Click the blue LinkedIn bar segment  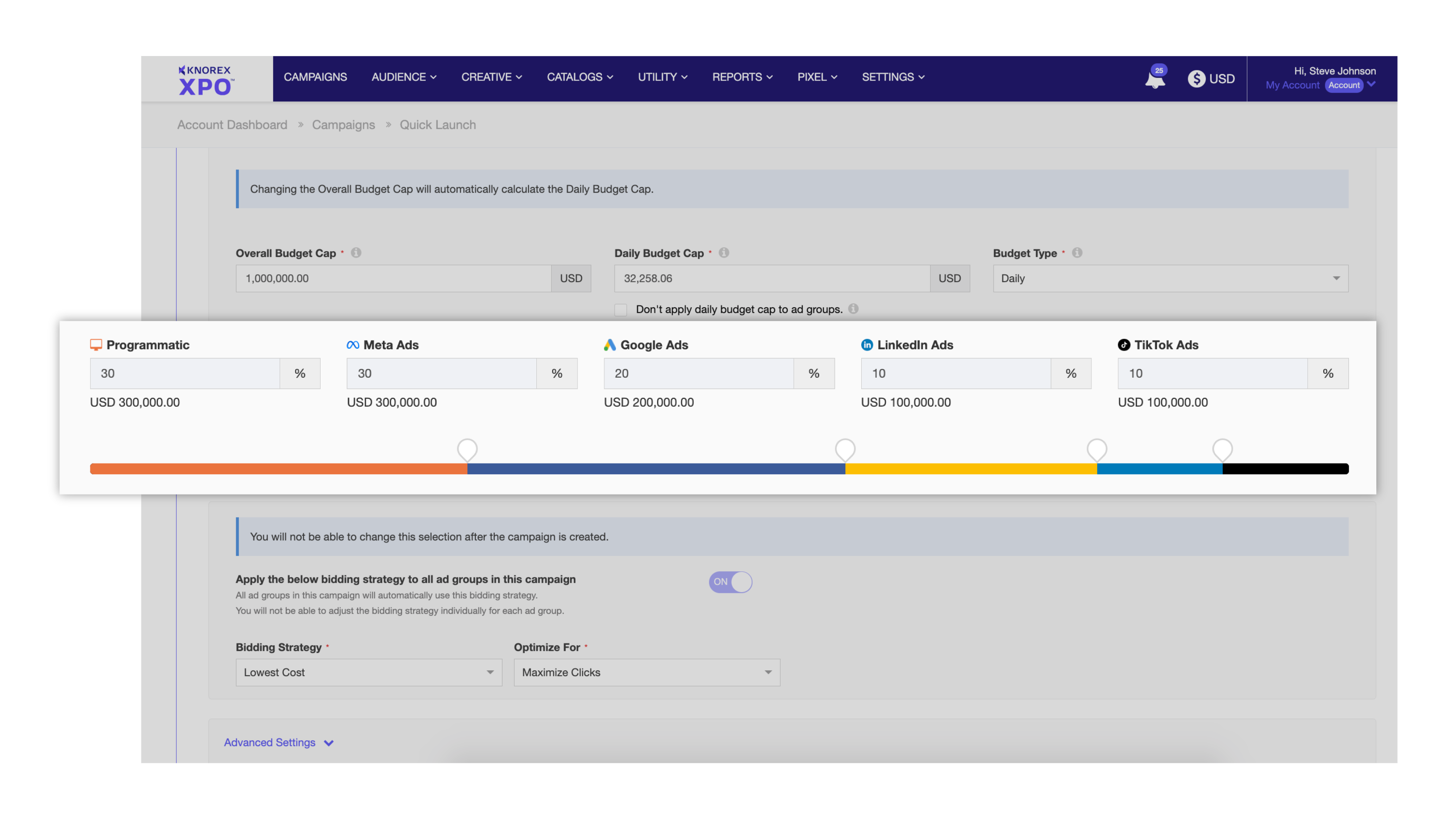tap(1159, 468)
